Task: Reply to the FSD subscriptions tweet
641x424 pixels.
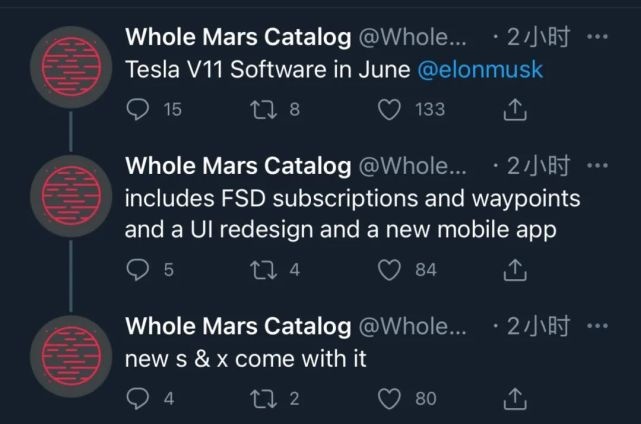Action: tap(138, 270)
